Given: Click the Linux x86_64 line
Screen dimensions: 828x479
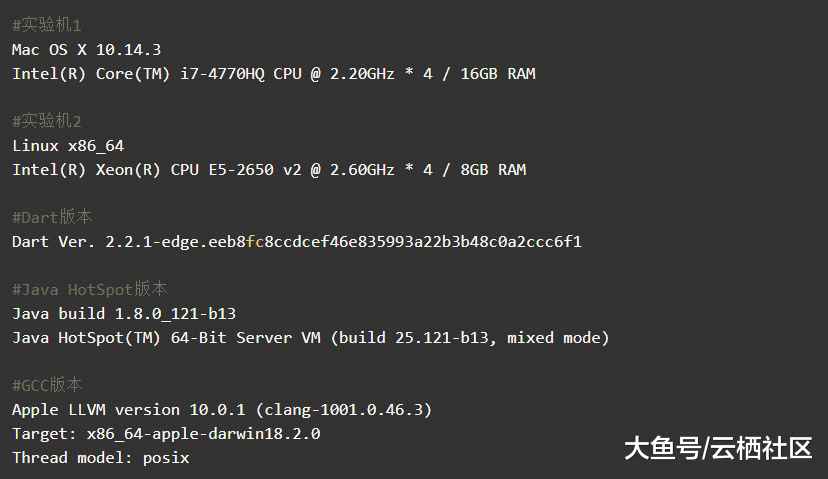Looking at the screenshot, I should coord(68,145).
